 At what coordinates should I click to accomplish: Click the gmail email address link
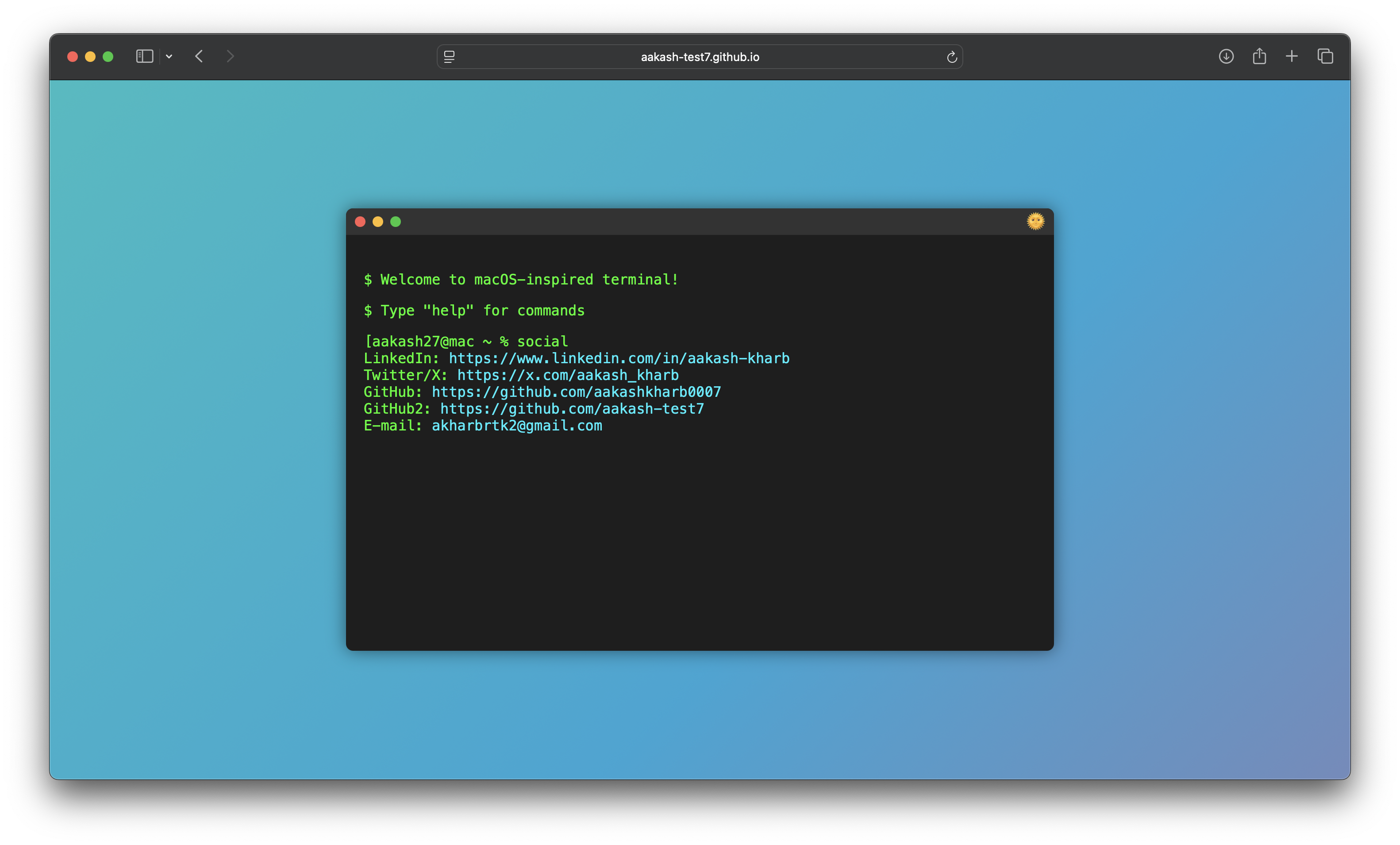(x=516, y=426)
